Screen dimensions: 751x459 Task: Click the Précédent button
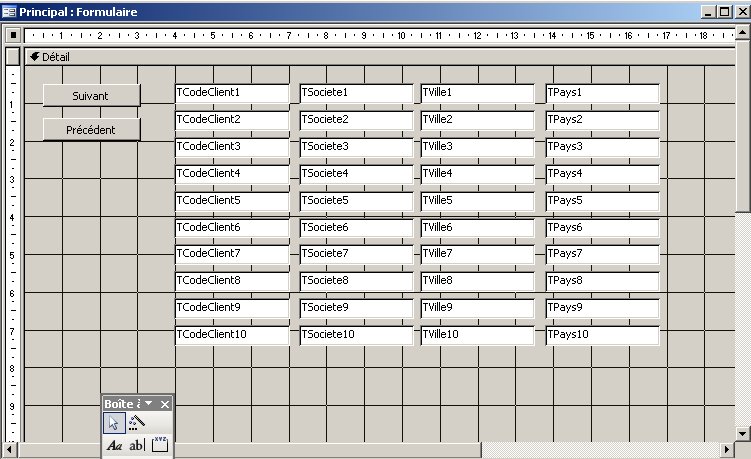tap(91, 130)
